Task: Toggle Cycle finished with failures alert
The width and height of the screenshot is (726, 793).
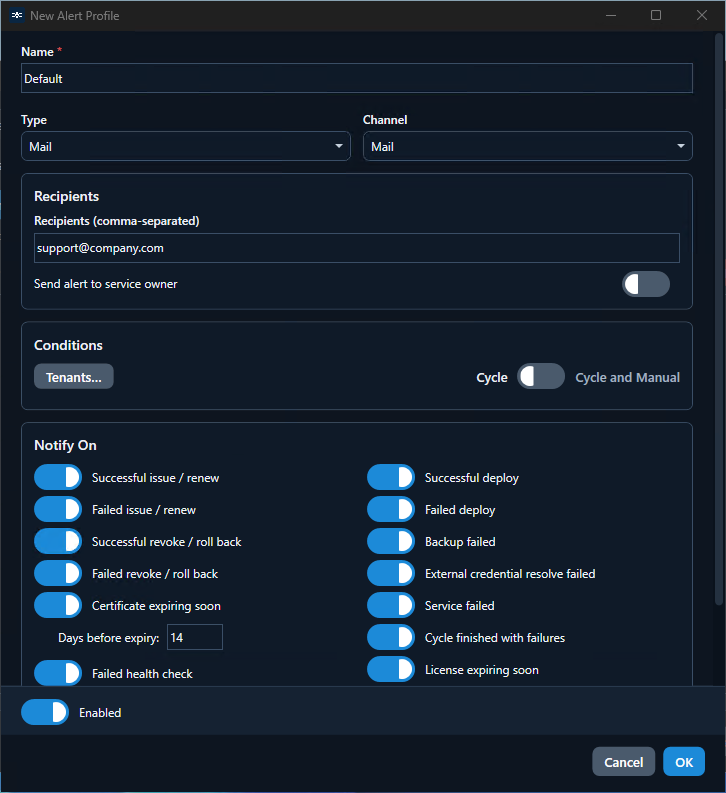Action: [391, 637]
